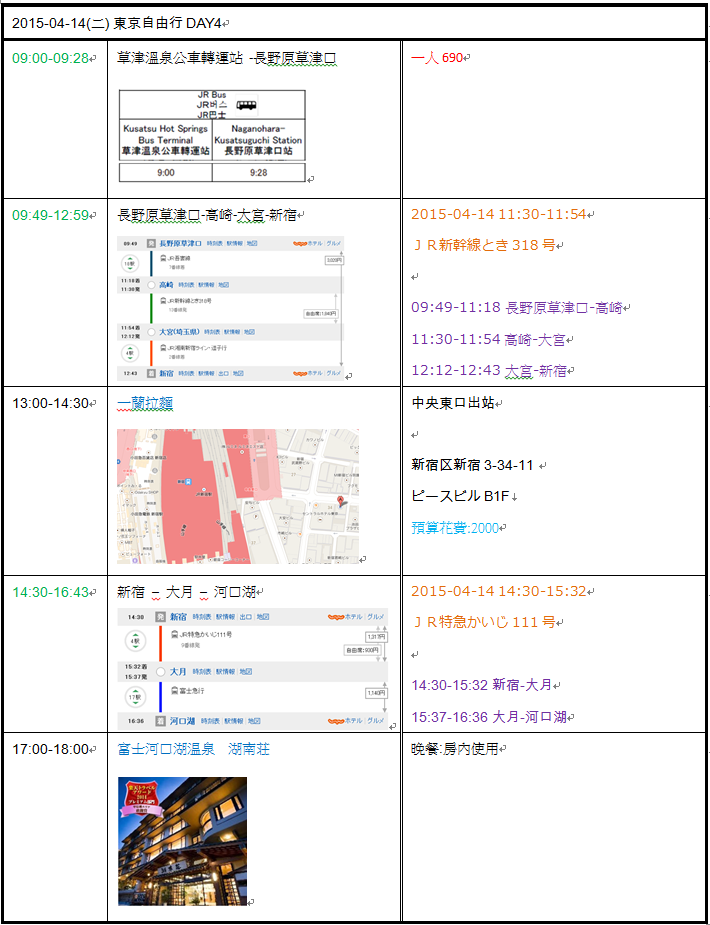Click the 着 badge next to 河口湖 at 16:36
Viewport: 710px width, 925px height.
click(160, 721)
